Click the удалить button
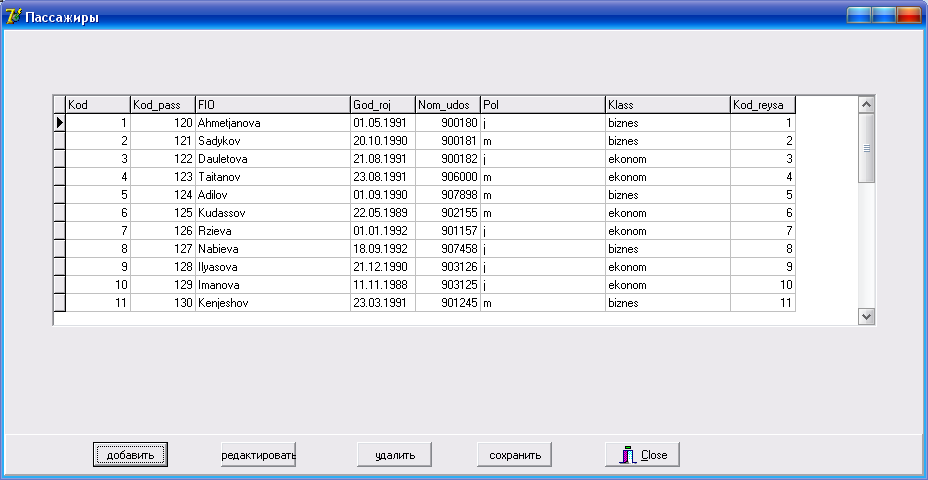The width and height of the screenshot is (928, 480). coord(395,455)
